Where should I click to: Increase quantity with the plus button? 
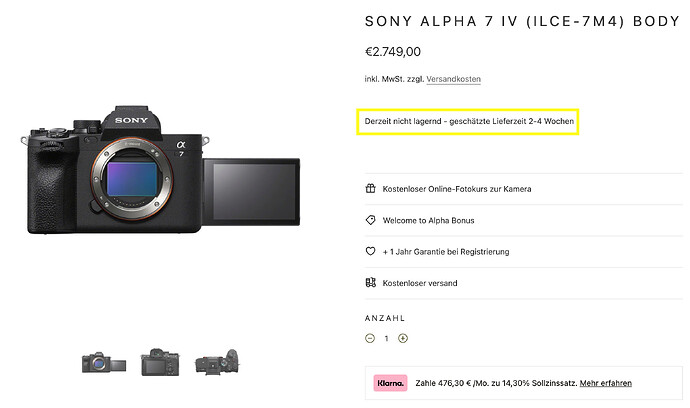(403, 338)
